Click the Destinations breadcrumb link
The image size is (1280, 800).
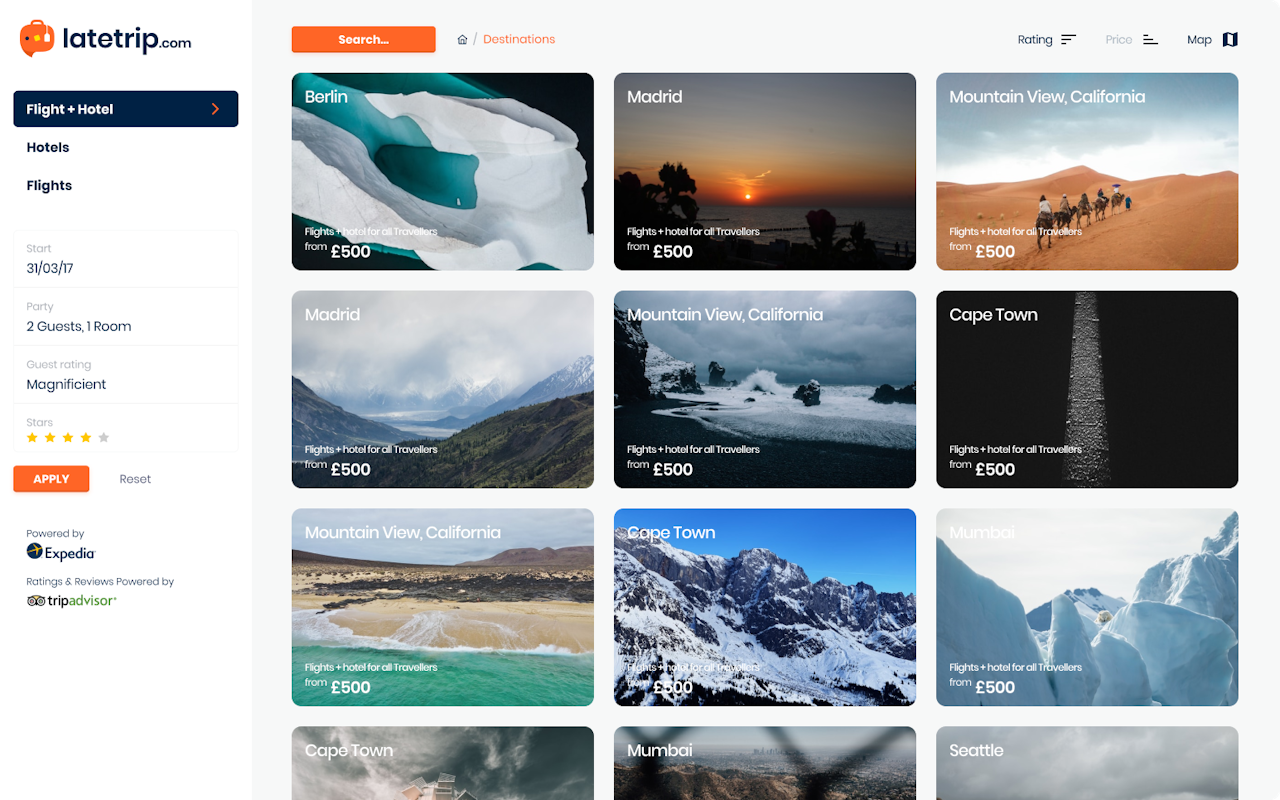point(519,40)
